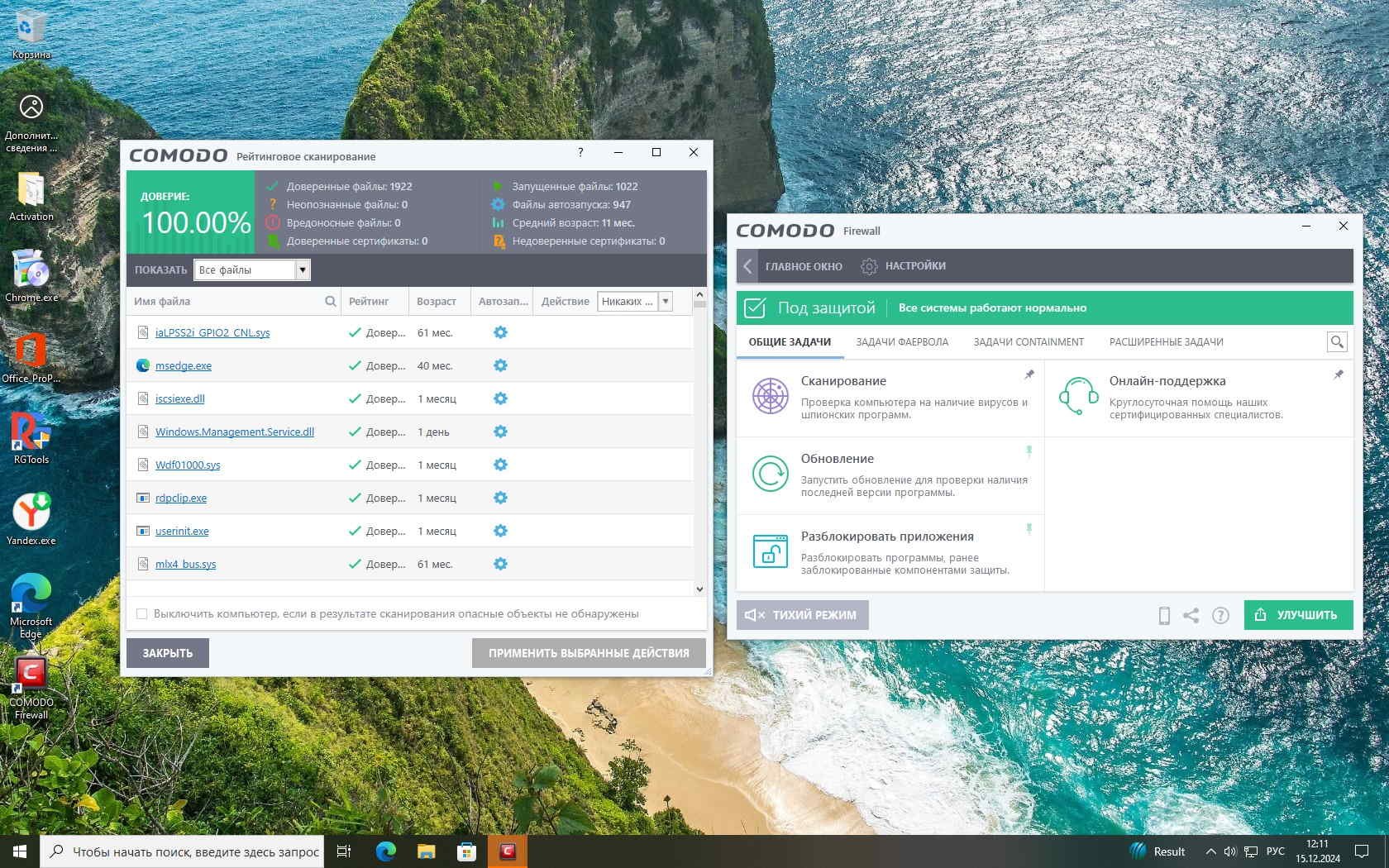Click the online support headset icon

pos(1078,396)
